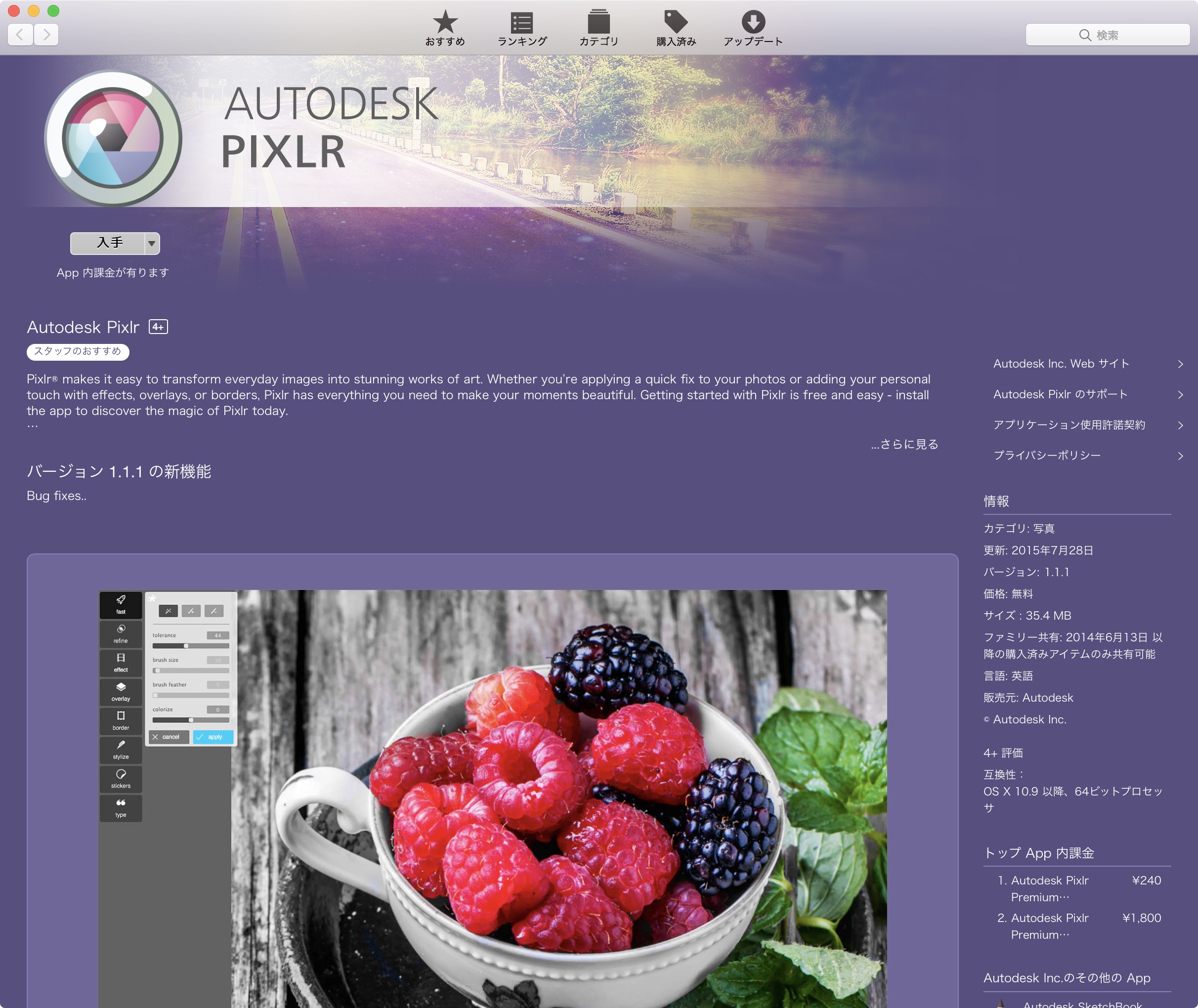The width and height of the screenshot is (1198, 1008).
Task: Click the apply button in the screenshot
Action: (x=213, y=737)
